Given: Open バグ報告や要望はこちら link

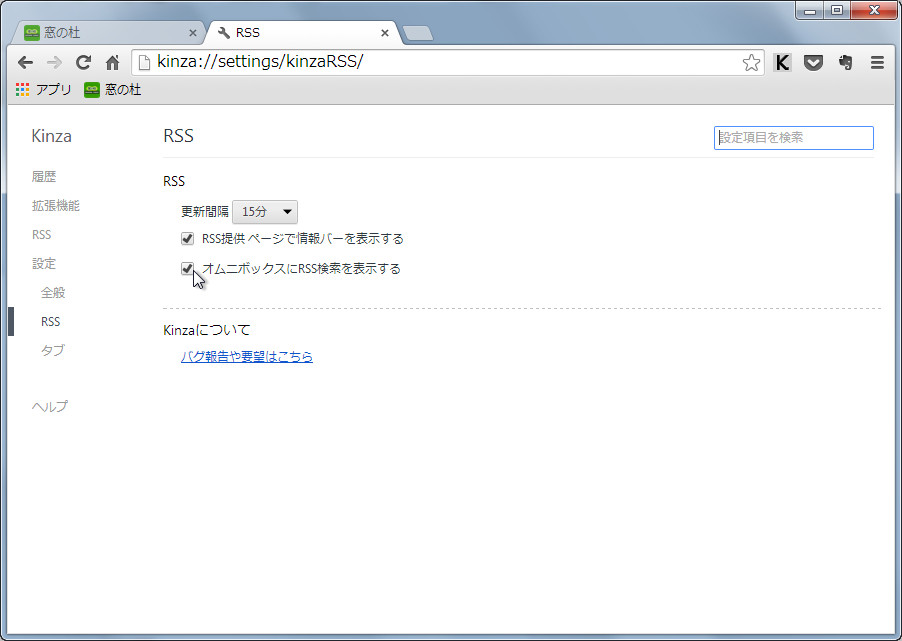Looking at the screenshot, I should (247, 356).
